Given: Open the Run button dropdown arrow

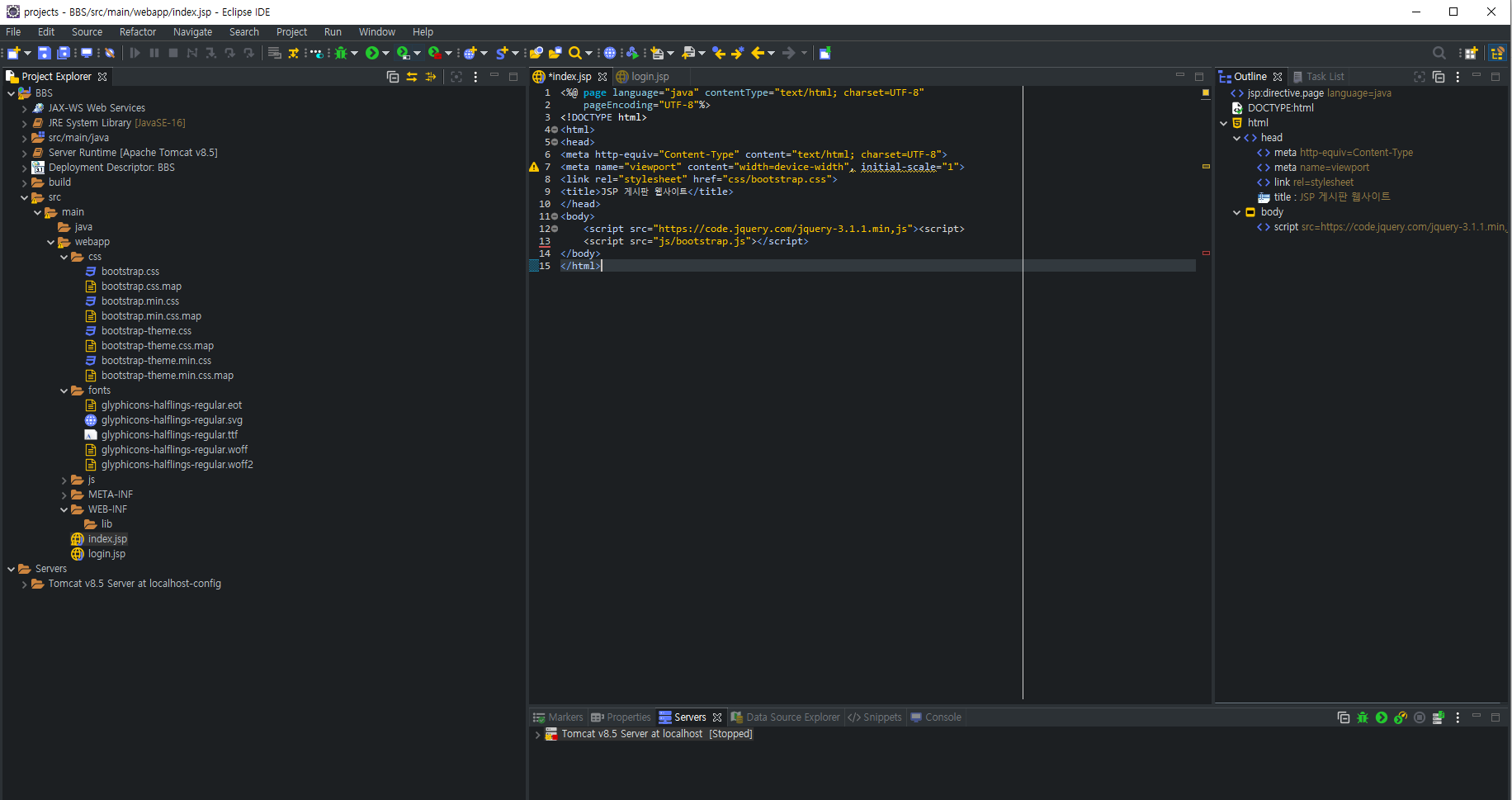Looking at the screenshot, I should [x=385, y=53].
